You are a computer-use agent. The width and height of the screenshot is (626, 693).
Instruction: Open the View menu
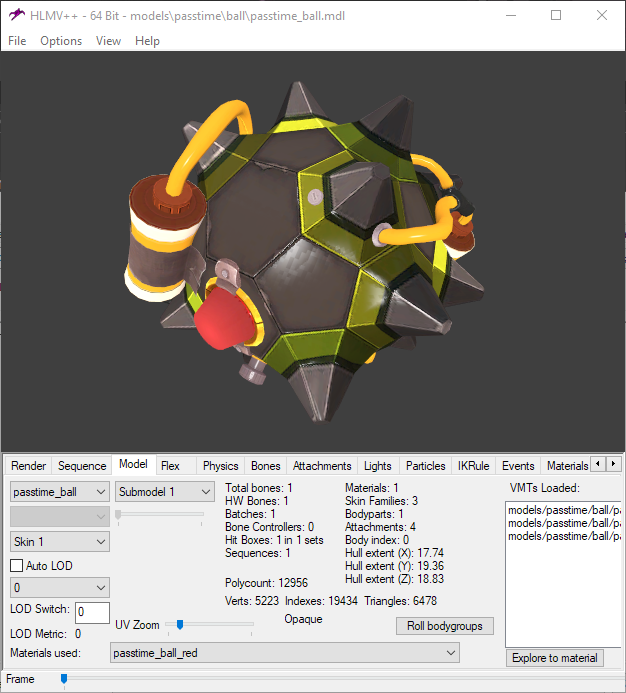click(x=108, y=41)
